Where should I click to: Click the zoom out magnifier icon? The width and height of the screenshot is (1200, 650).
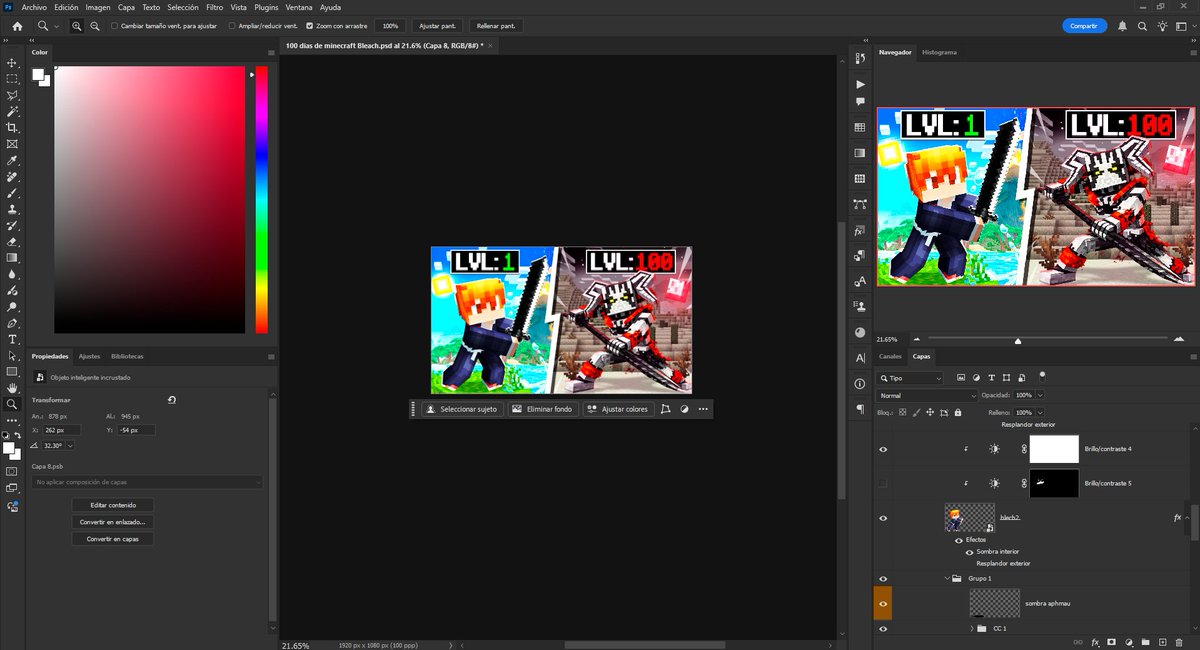click(94, 26)
